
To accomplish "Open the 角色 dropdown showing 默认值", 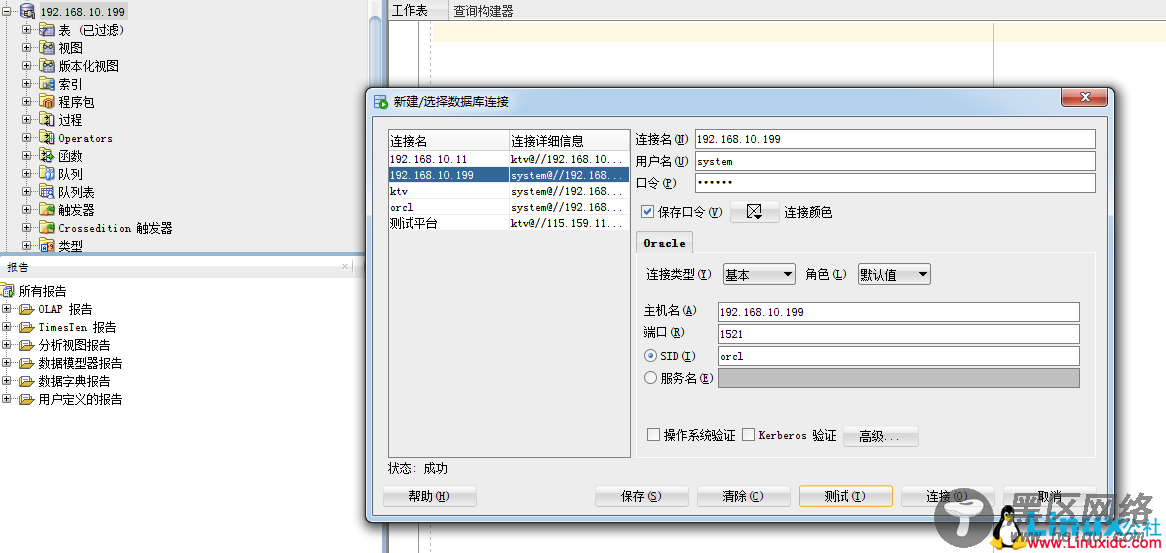I will coord(894,274).
